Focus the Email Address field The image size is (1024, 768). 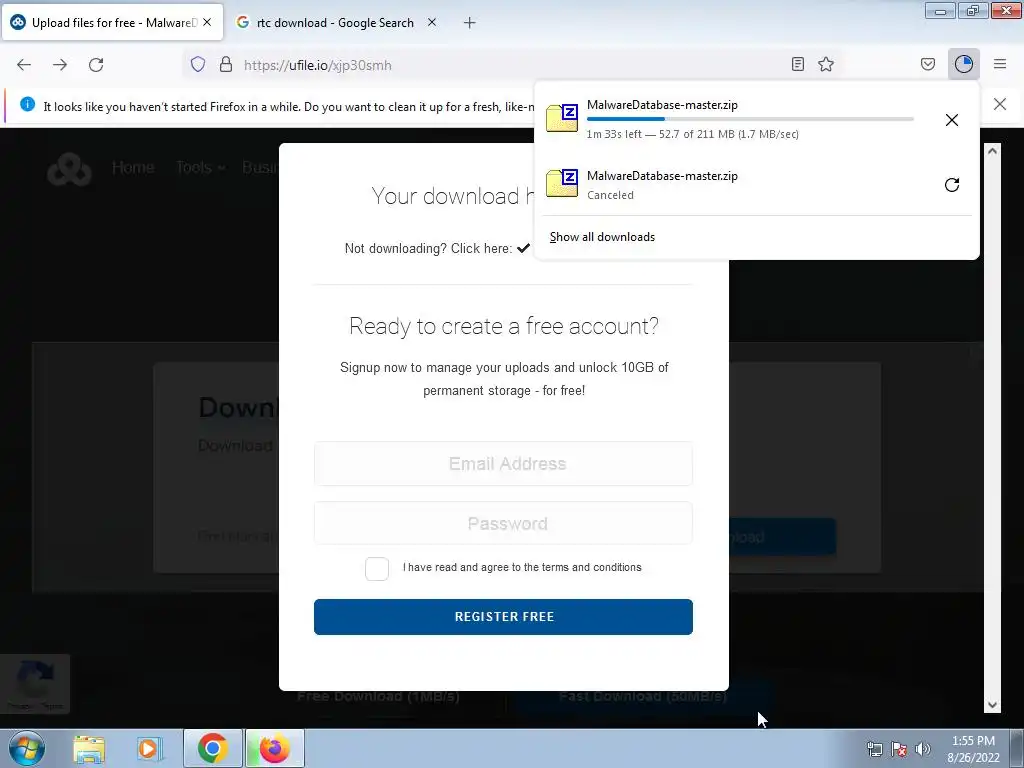(x=504, y=464)
